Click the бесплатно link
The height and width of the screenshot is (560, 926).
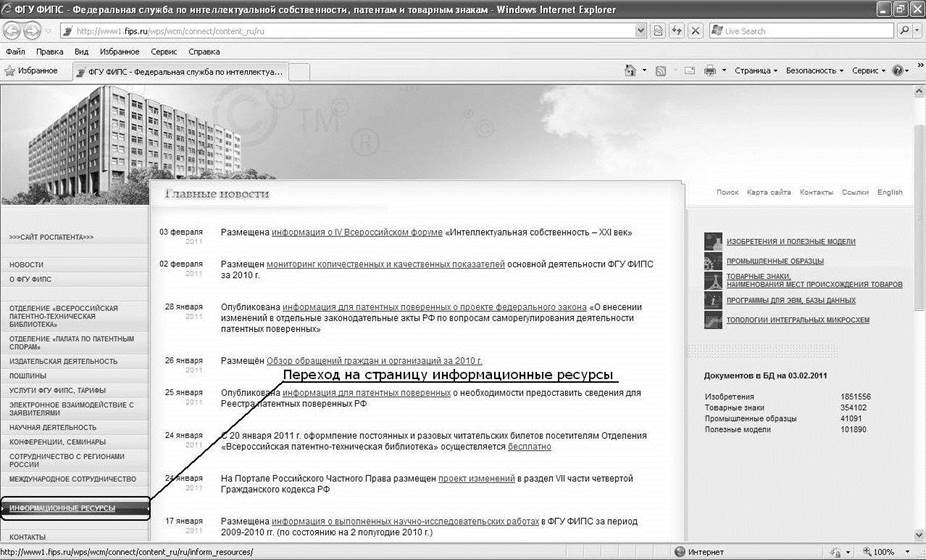tap(529, 447)
